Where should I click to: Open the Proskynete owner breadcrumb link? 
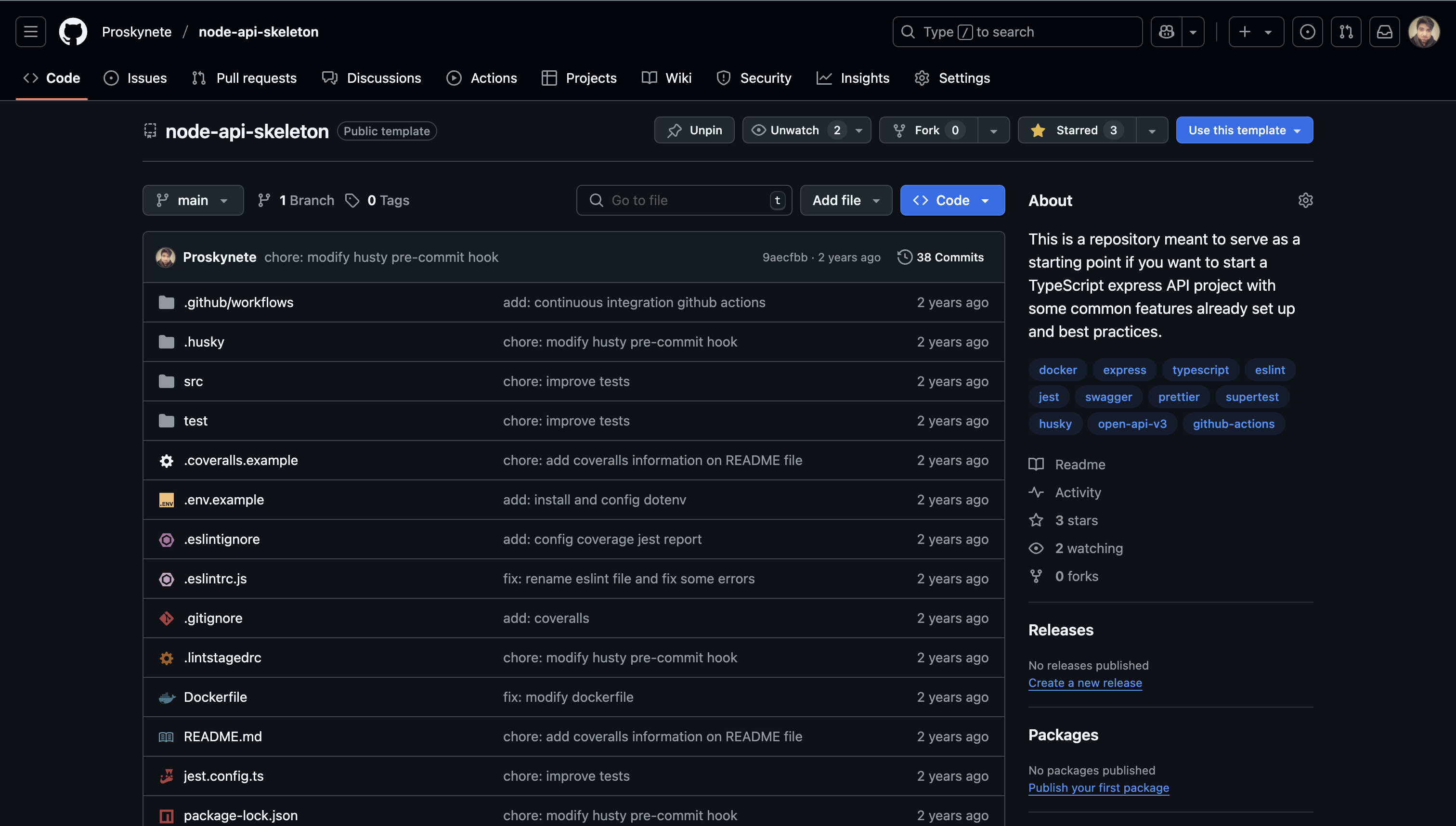tap(137, 32)
